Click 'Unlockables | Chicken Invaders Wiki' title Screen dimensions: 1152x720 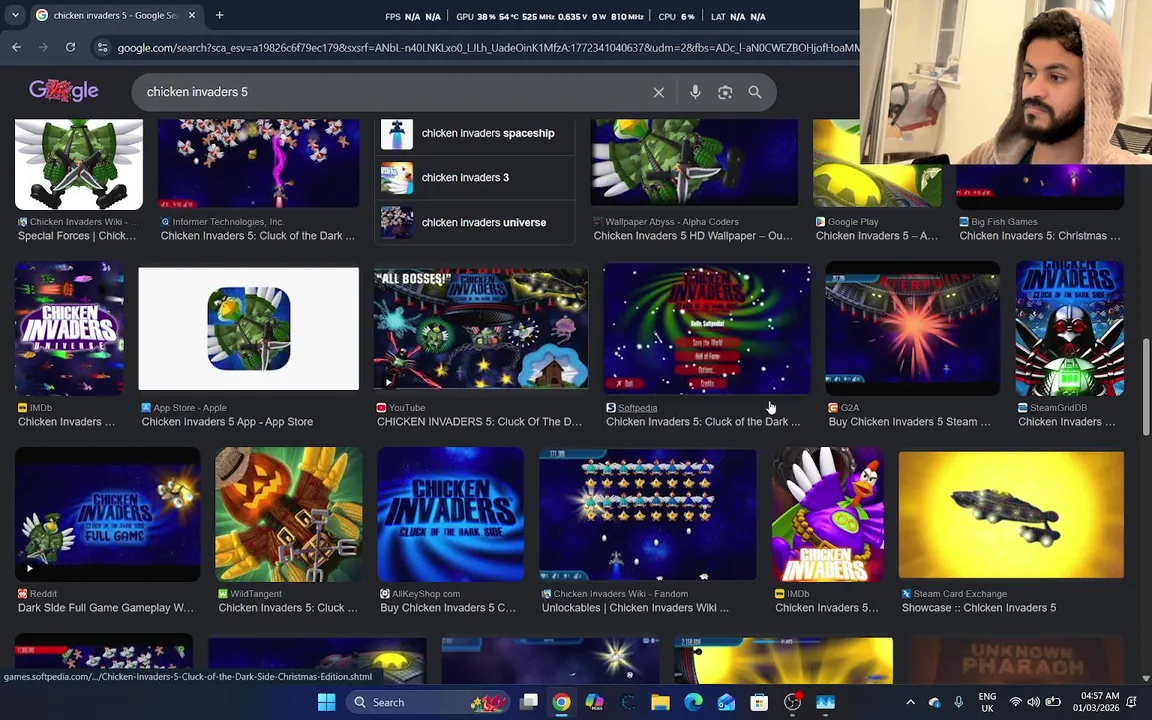[635, 608]
